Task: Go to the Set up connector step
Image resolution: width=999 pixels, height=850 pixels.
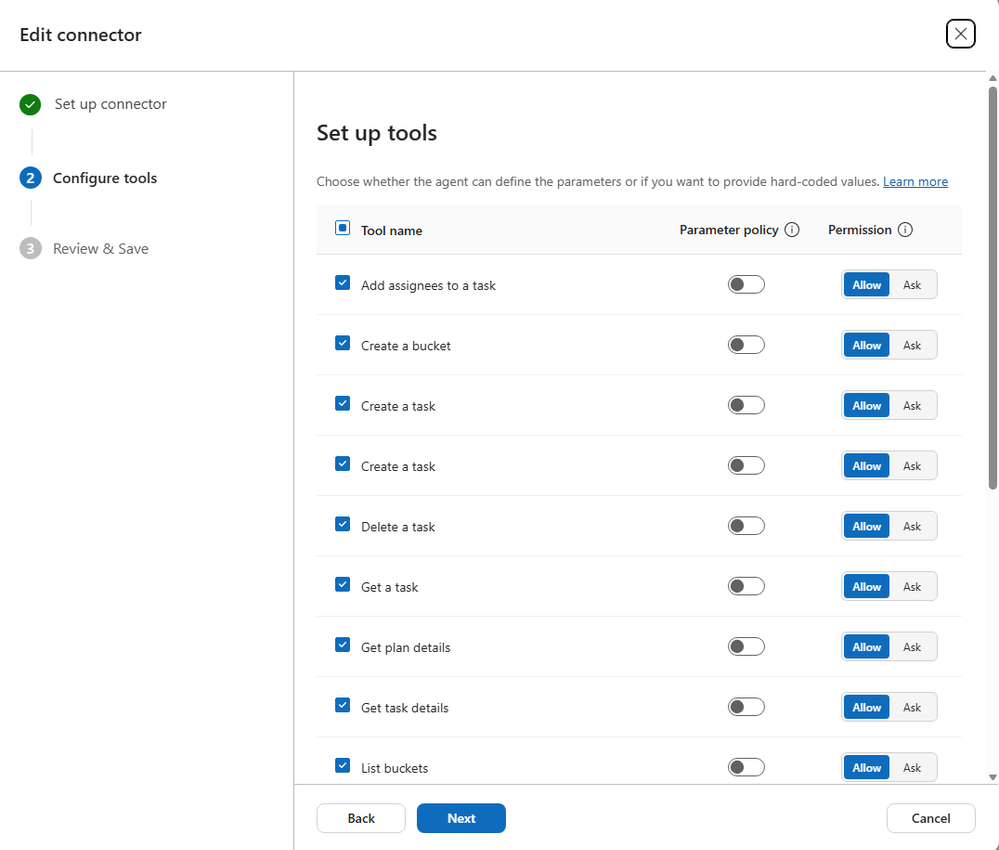Action: pyautogui.click(x=110, y=104)
